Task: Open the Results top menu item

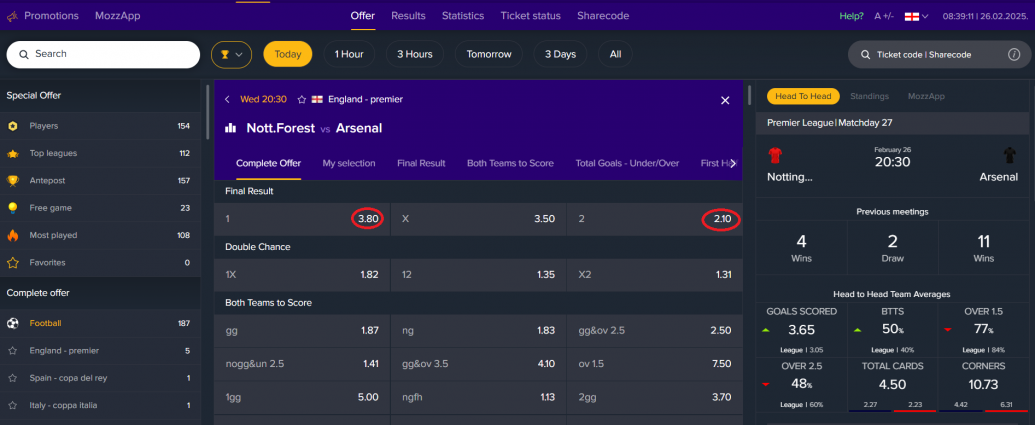Action: [408, 16]
